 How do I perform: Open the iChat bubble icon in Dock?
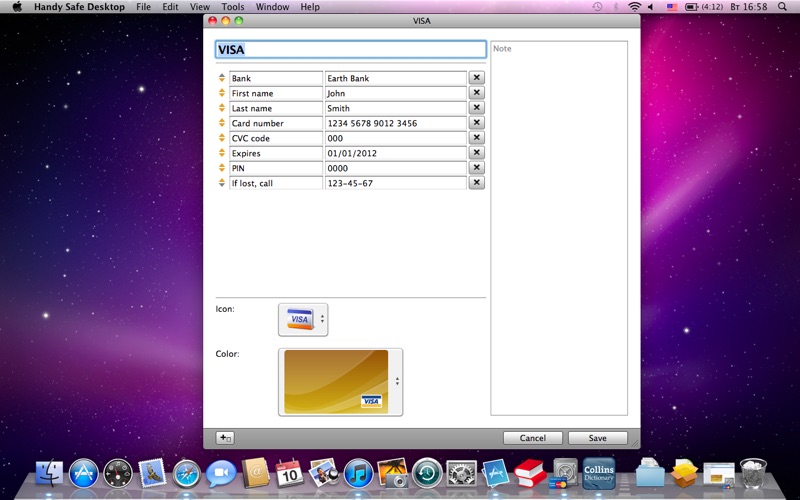(221, 473)
